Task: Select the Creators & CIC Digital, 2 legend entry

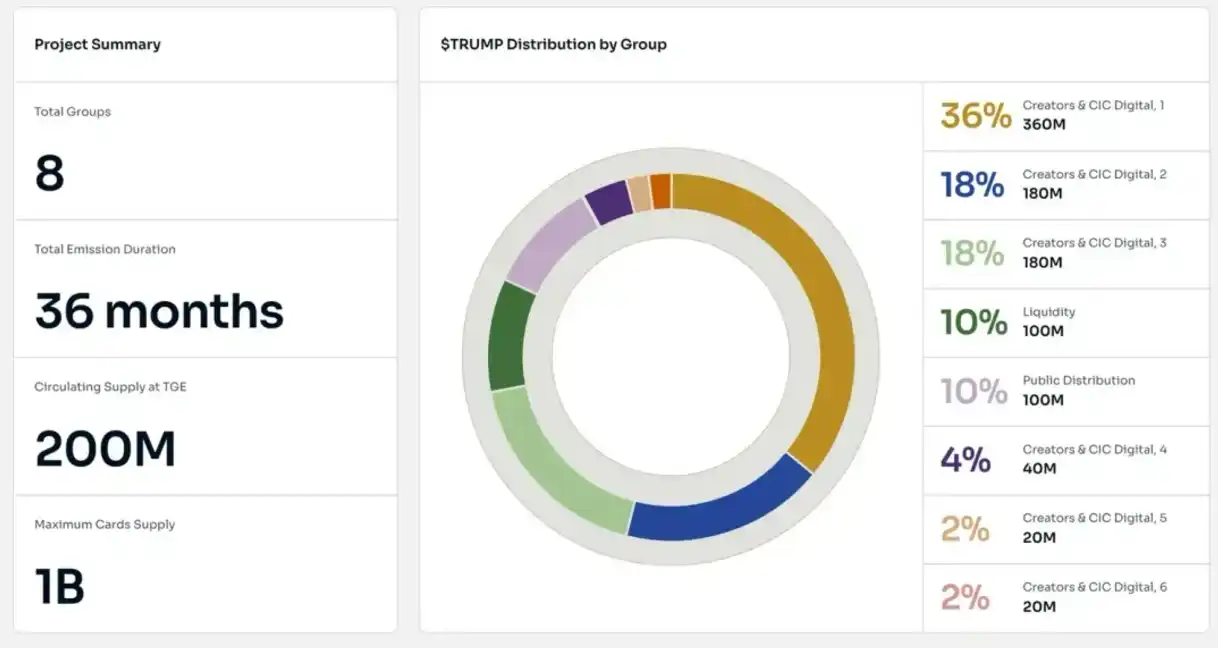Action: tap(1065, 185)
